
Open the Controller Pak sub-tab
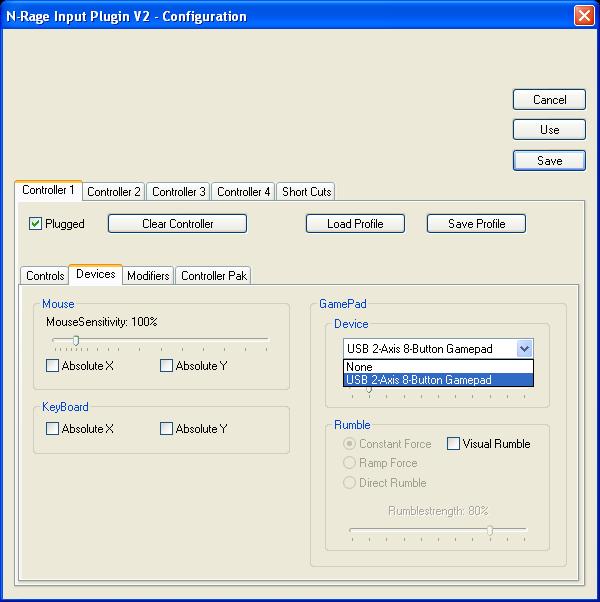(x=213, y=276)
